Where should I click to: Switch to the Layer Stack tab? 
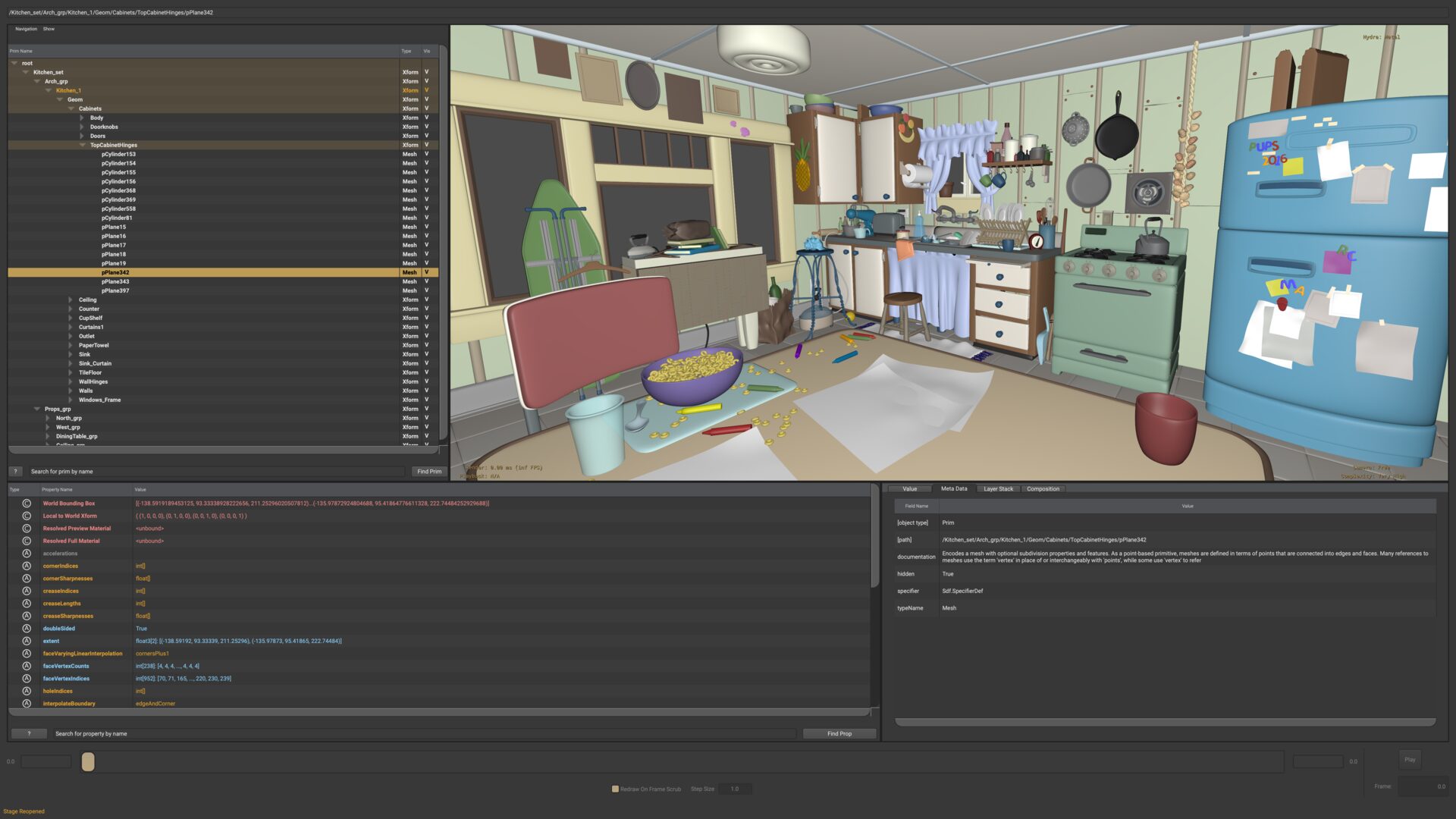(x=998, y=489)
